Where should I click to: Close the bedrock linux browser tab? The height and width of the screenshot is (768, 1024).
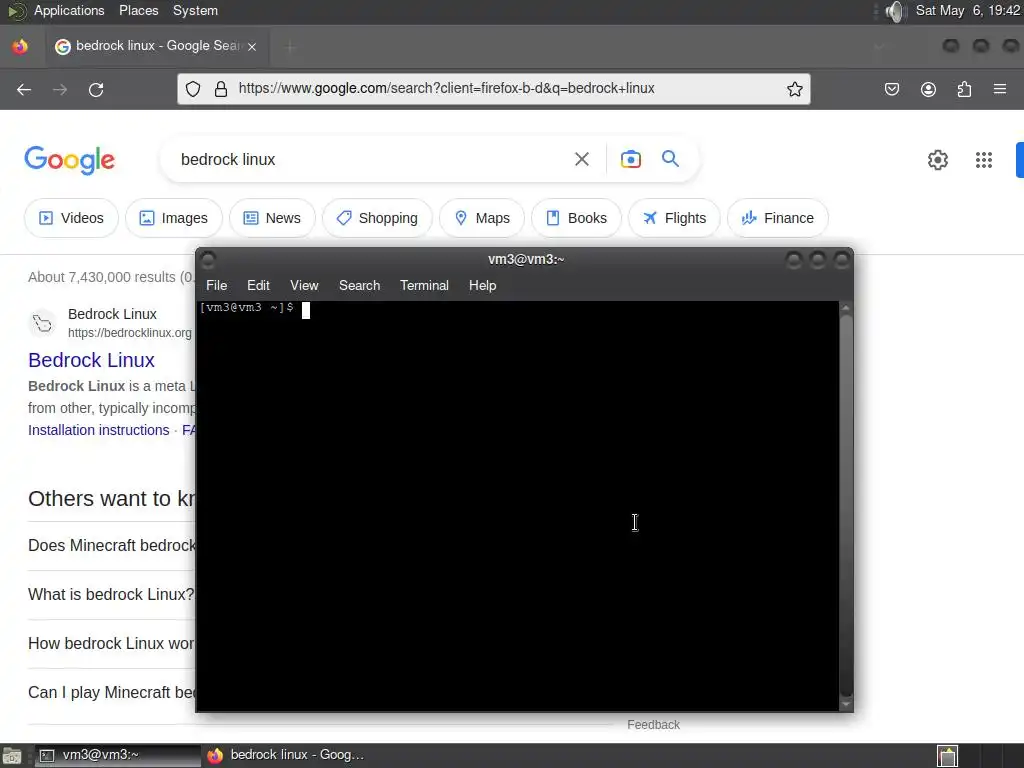coord(252,46)
